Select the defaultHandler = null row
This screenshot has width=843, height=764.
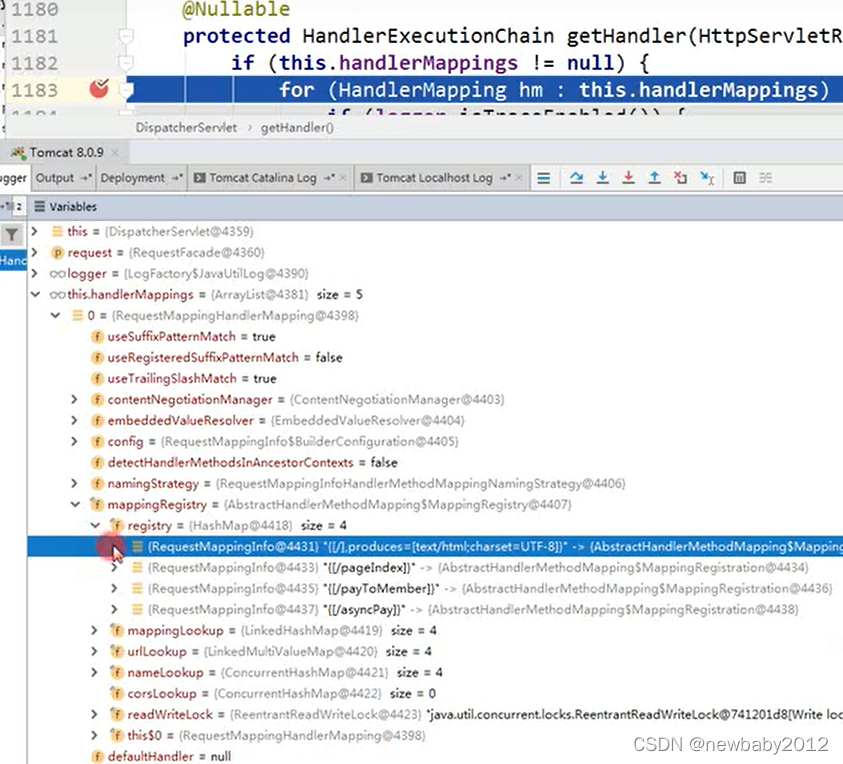pyautogui.click(x=435, y=756)
